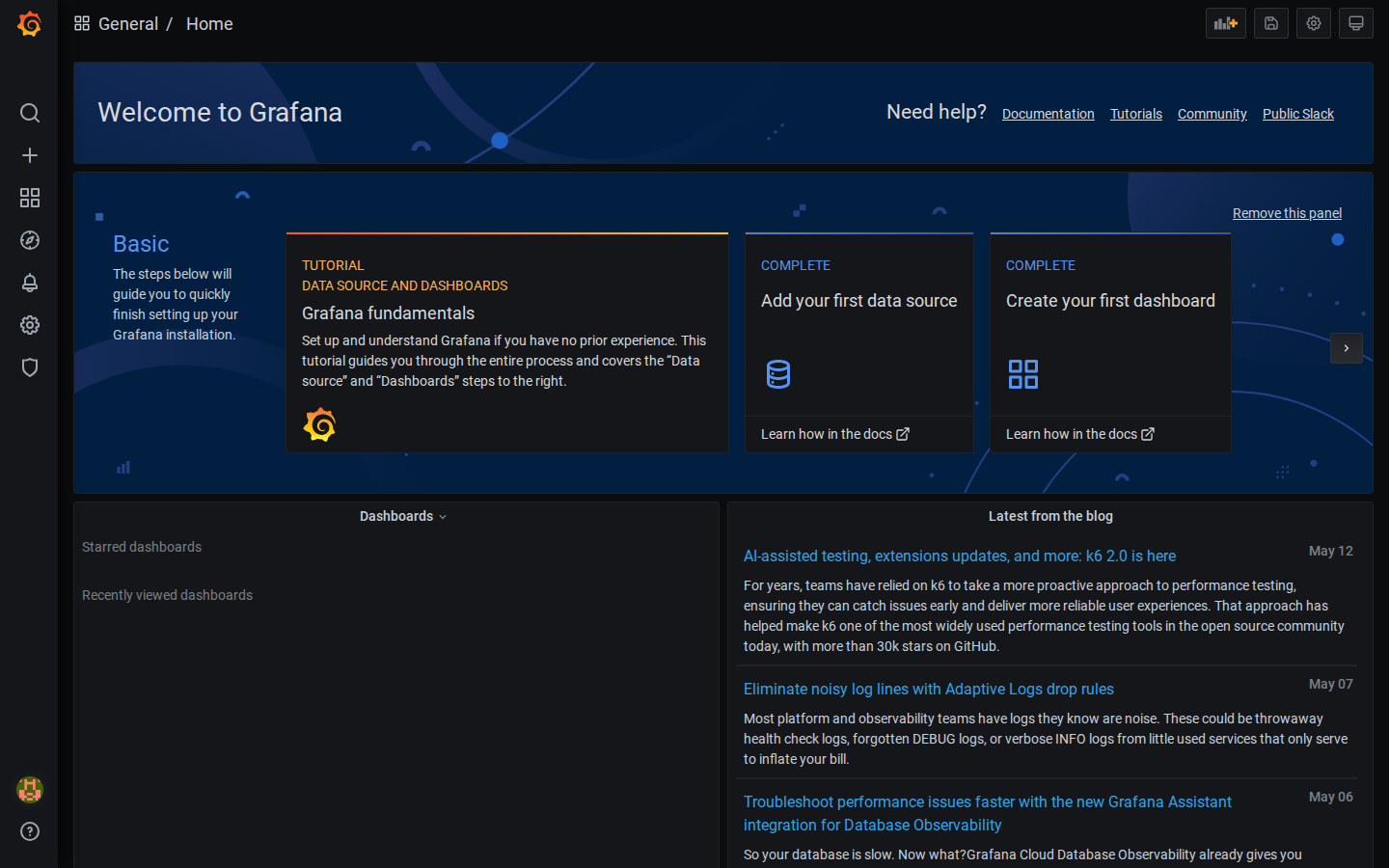Click the Save dashboard icon
Viewport: 1389px width, 868px height.
point(1271,23)
